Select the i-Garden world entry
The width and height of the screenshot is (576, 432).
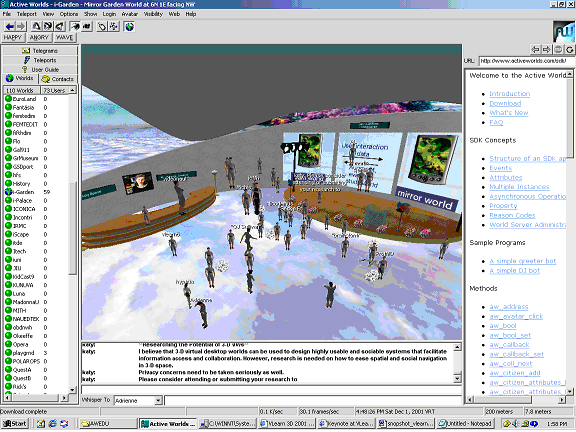pyautogui.click(x=28, y=192)
